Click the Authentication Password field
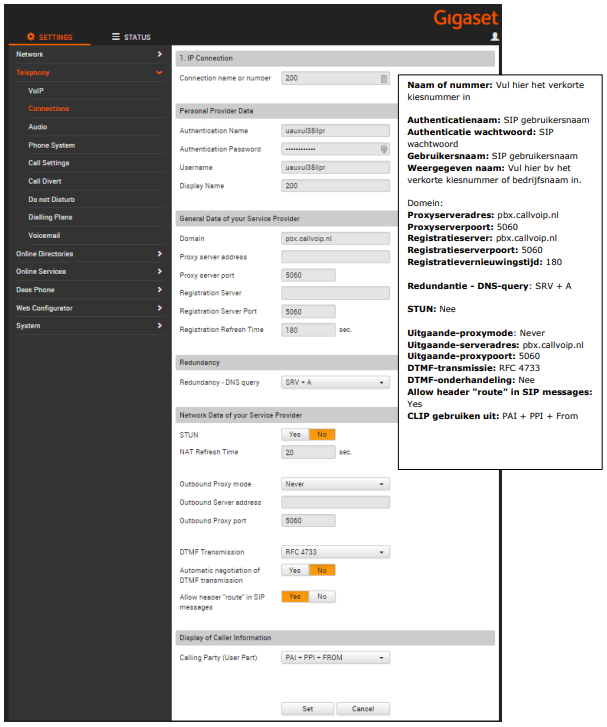Viewport: 607px width, 727px height. [335, 149]
